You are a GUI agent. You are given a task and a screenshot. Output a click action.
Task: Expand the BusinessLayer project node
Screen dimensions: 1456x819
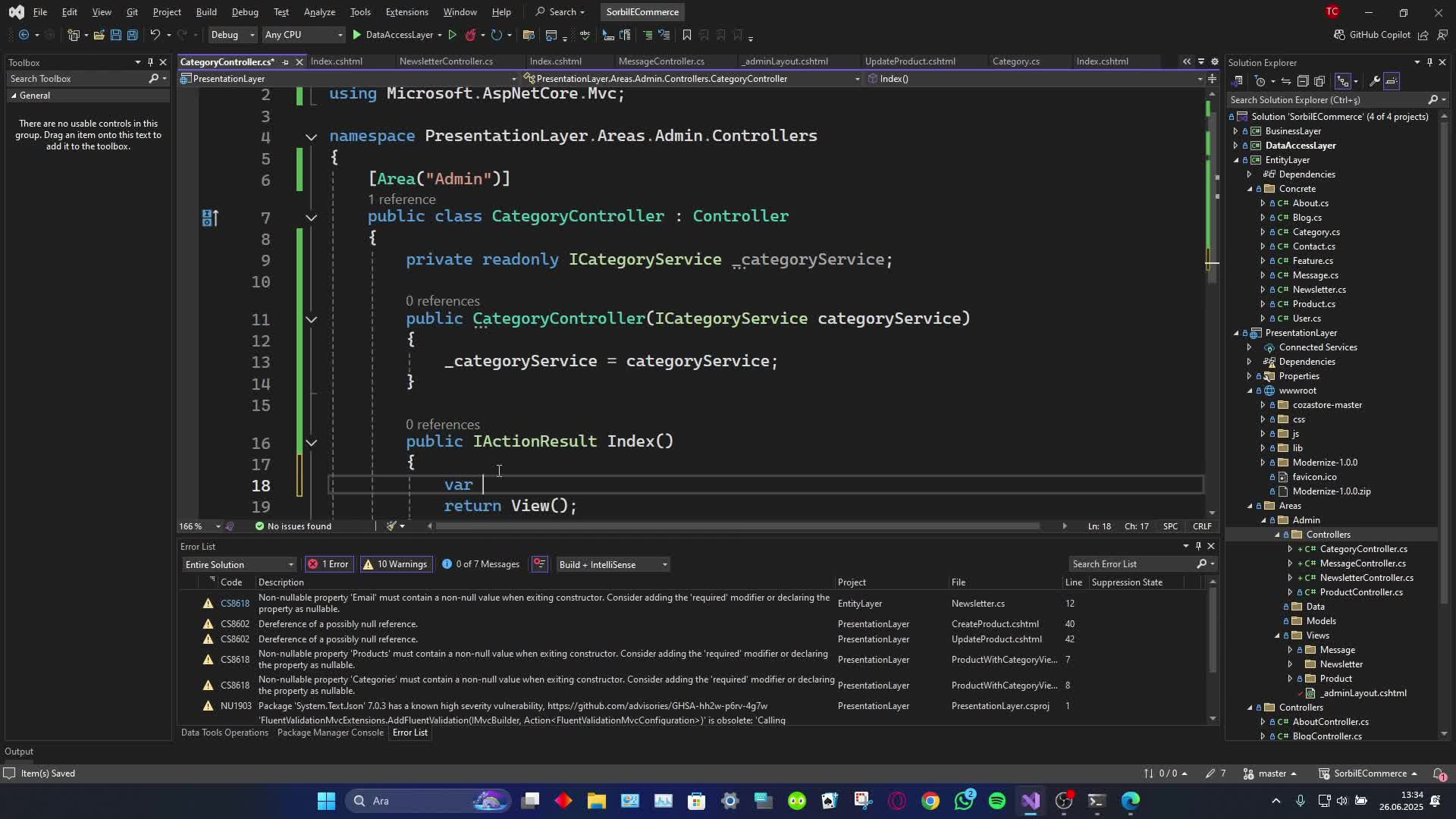tap(1235, 131)
